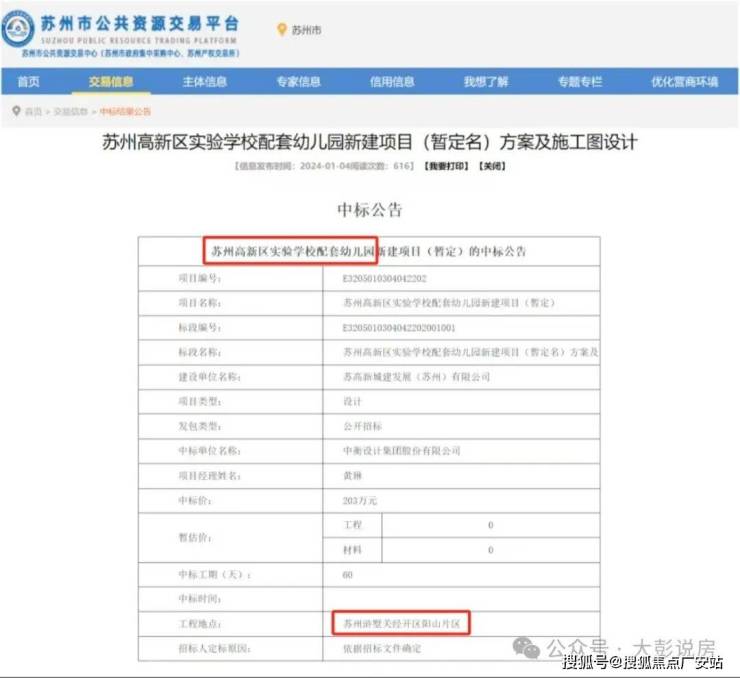Click the Suzhou platform logo emblem
Image resolution: width=740 pixels, height=678 pixels.
pos(19,30)
